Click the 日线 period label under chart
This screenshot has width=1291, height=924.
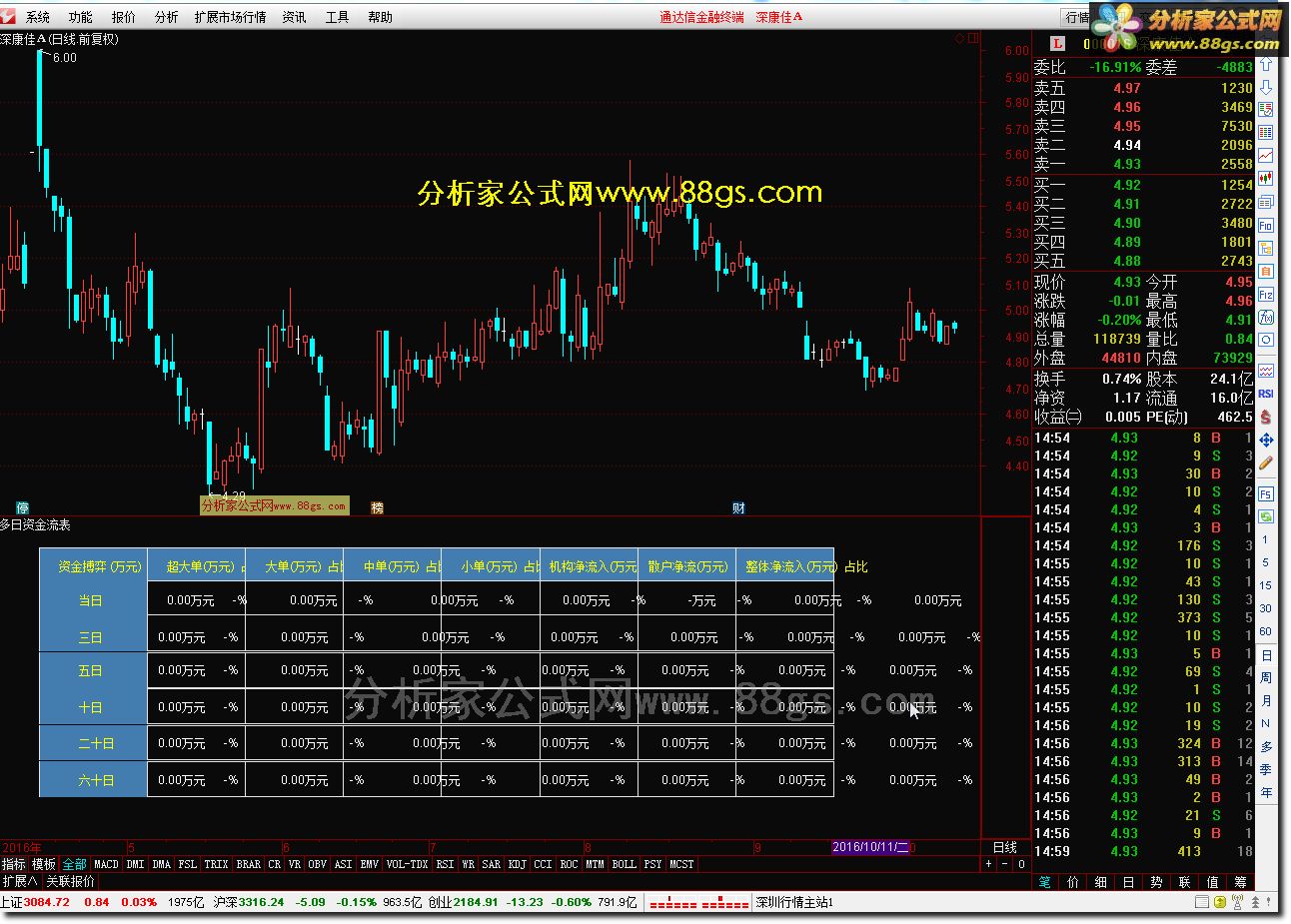click(x=1005, y=847)
